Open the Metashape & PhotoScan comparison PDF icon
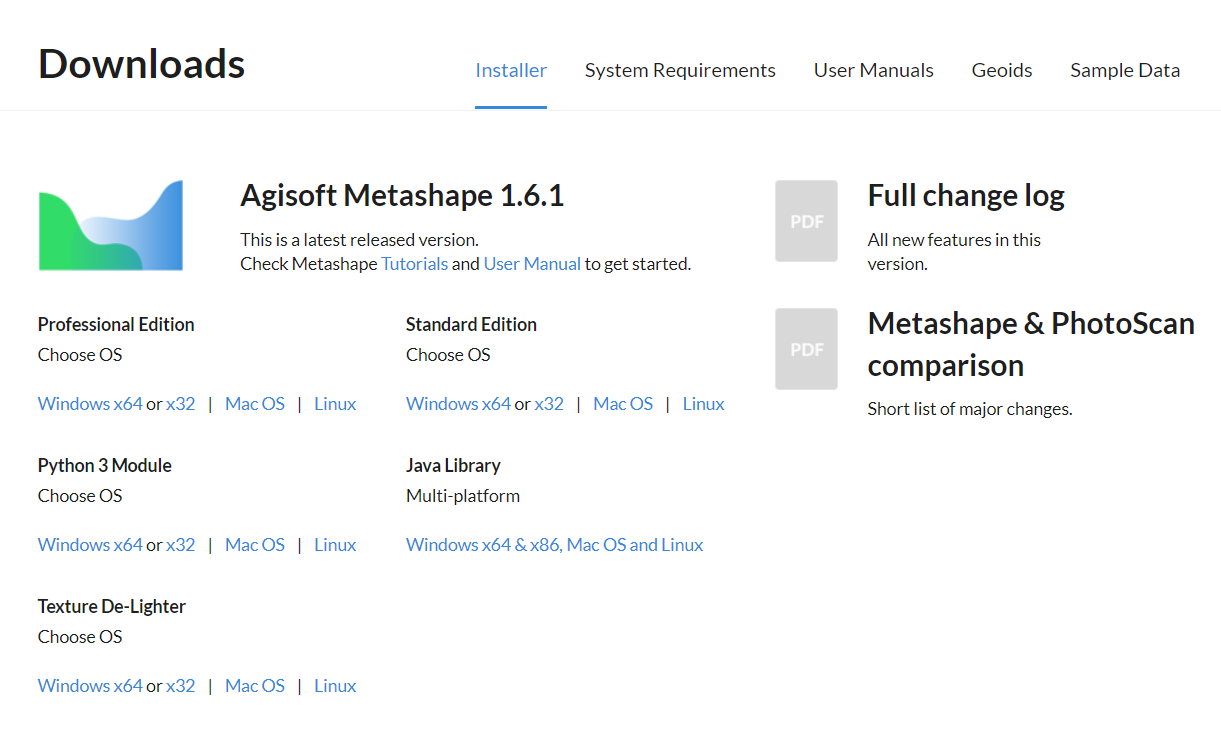 click(x=806, y=349)
